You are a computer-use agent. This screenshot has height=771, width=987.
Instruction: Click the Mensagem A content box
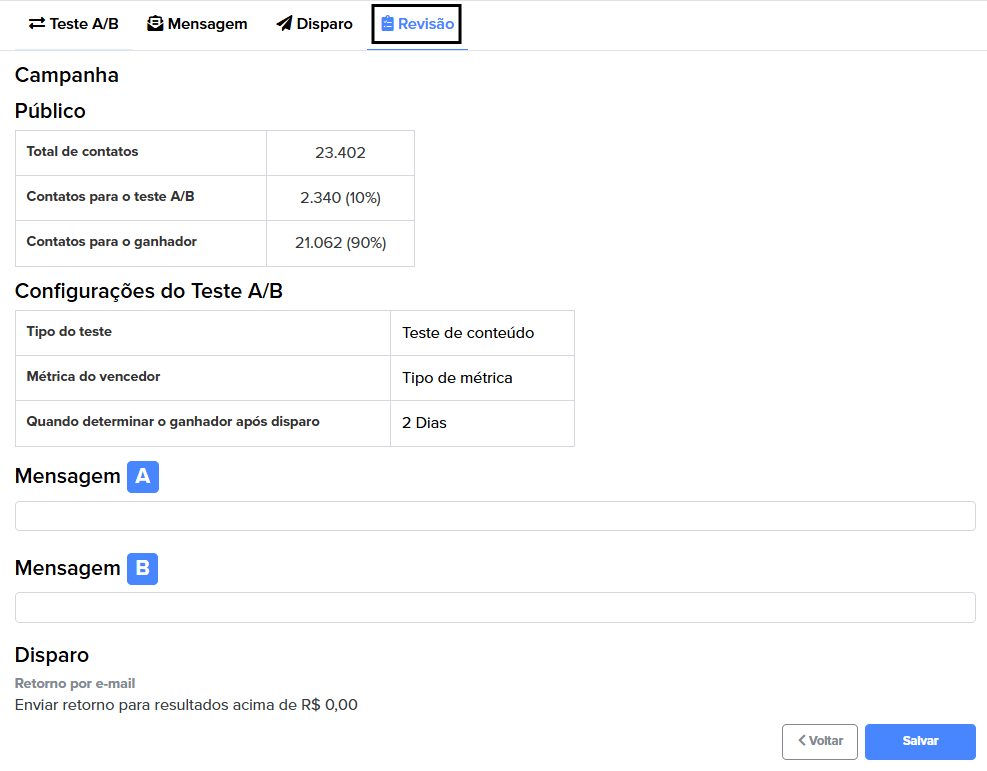[x=495, y=516]
